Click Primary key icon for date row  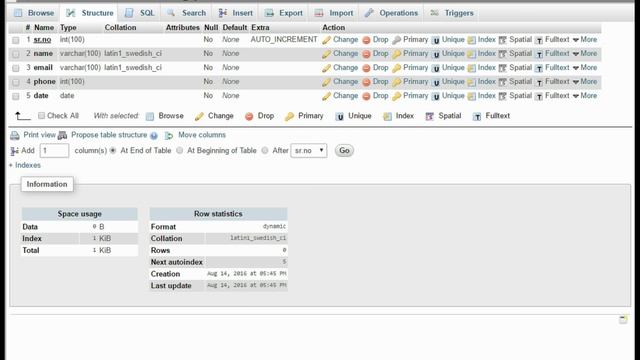click(396, 96)
